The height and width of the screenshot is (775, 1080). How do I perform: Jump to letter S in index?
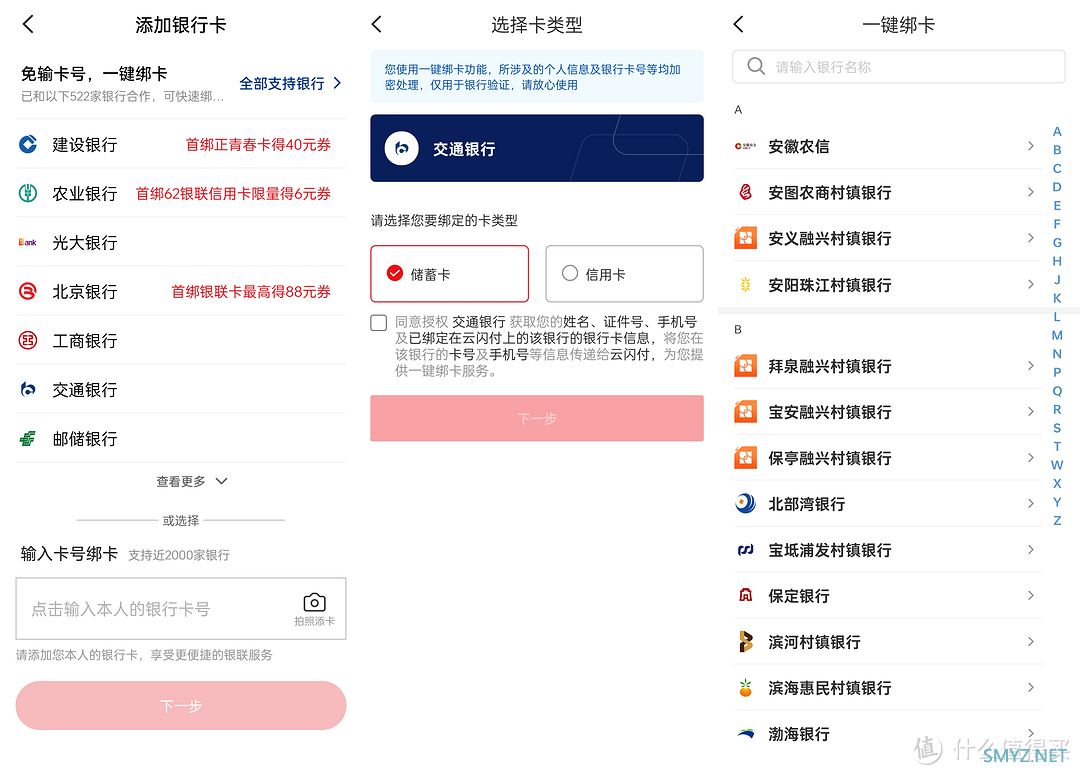click(x=1057, y=428)
